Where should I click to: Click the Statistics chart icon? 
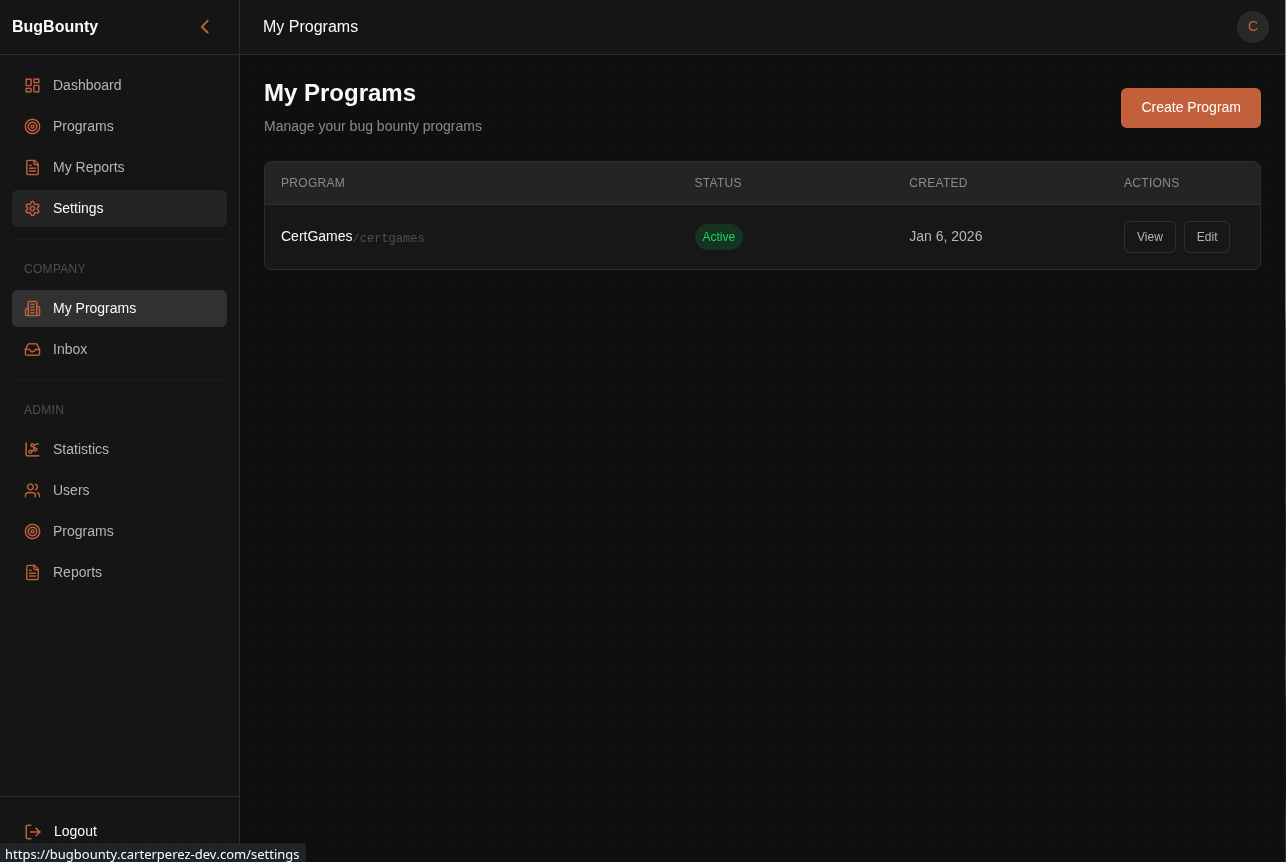point(32,450)
